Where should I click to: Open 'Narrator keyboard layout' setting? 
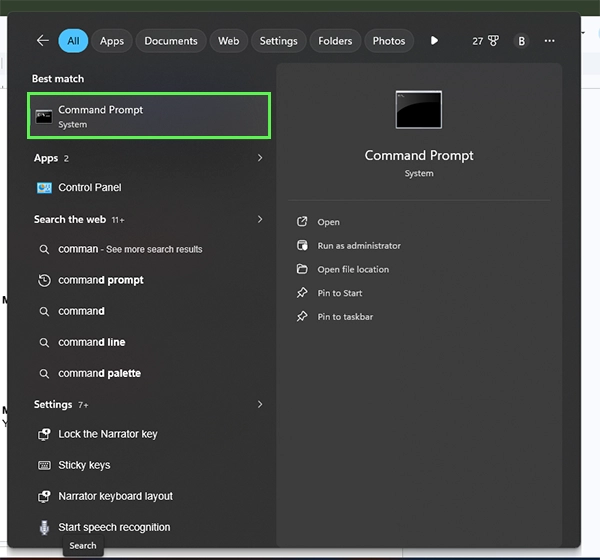tap(149, 496)
